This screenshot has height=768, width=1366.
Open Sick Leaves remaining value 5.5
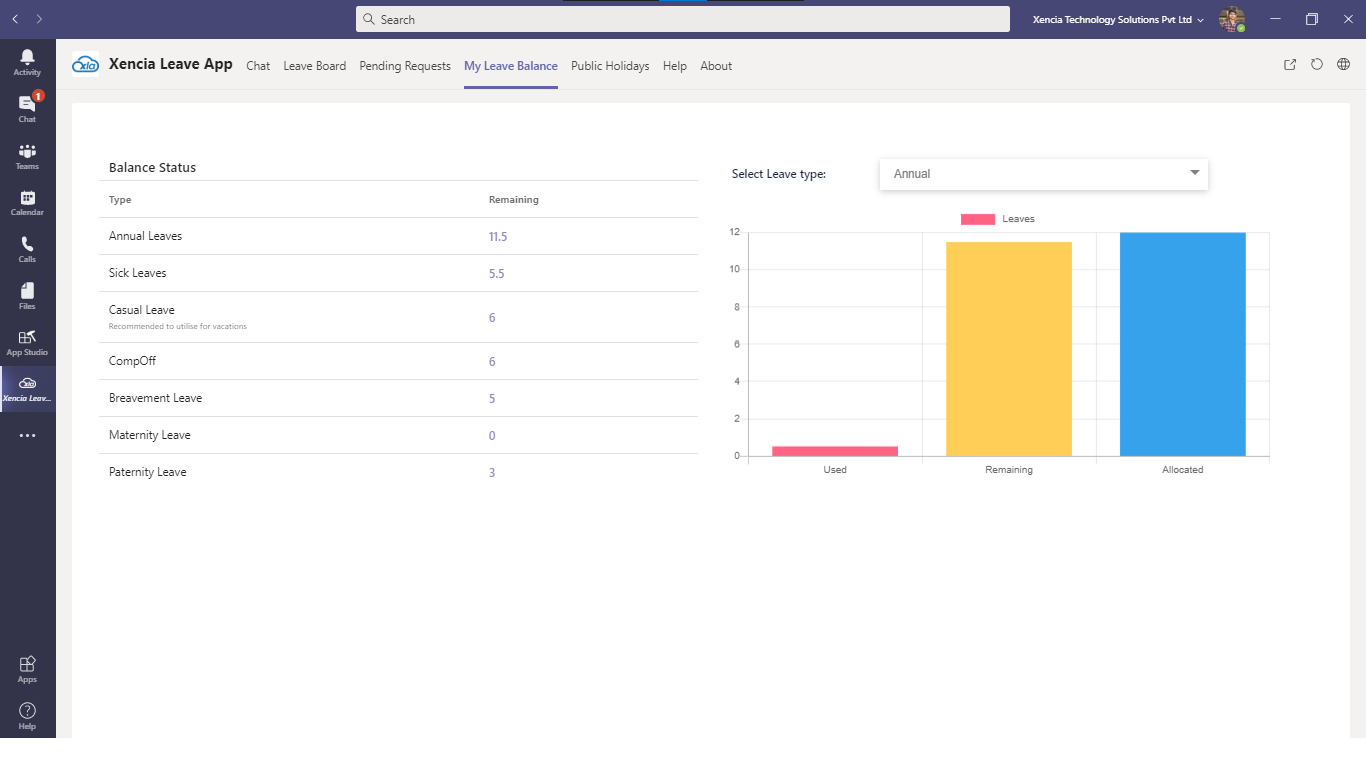point(495,273)
